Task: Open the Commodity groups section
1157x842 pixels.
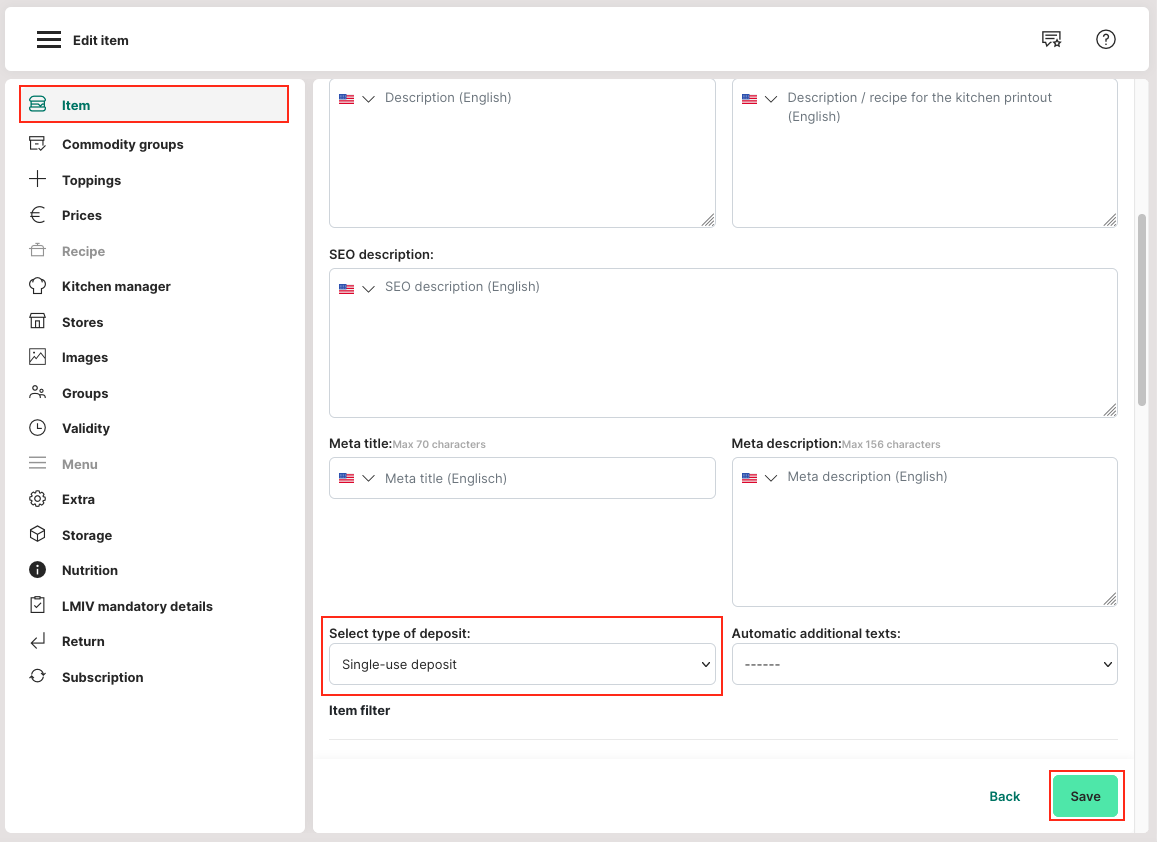Action: coord(122,144)
